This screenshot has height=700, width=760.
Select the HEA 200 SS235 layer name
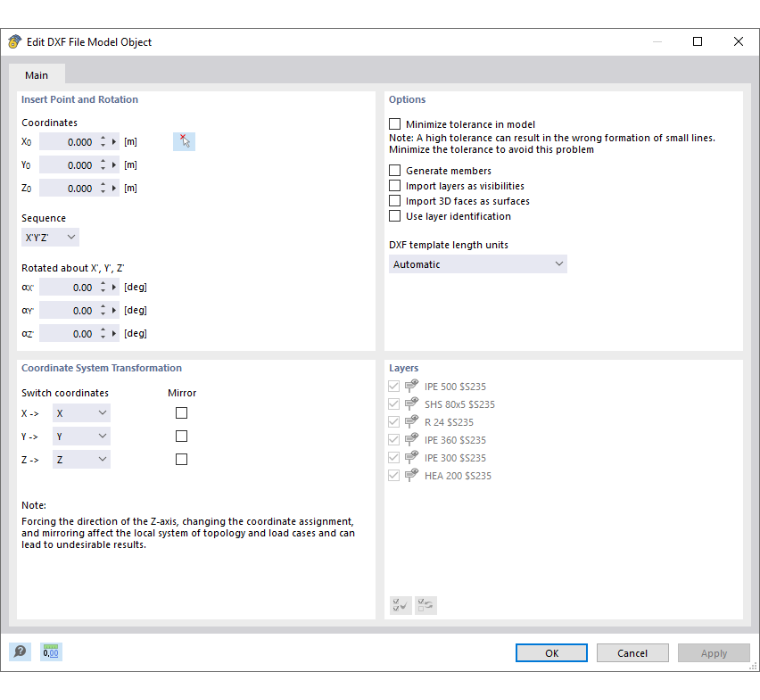pyautogui.click(x=458, y=476)
